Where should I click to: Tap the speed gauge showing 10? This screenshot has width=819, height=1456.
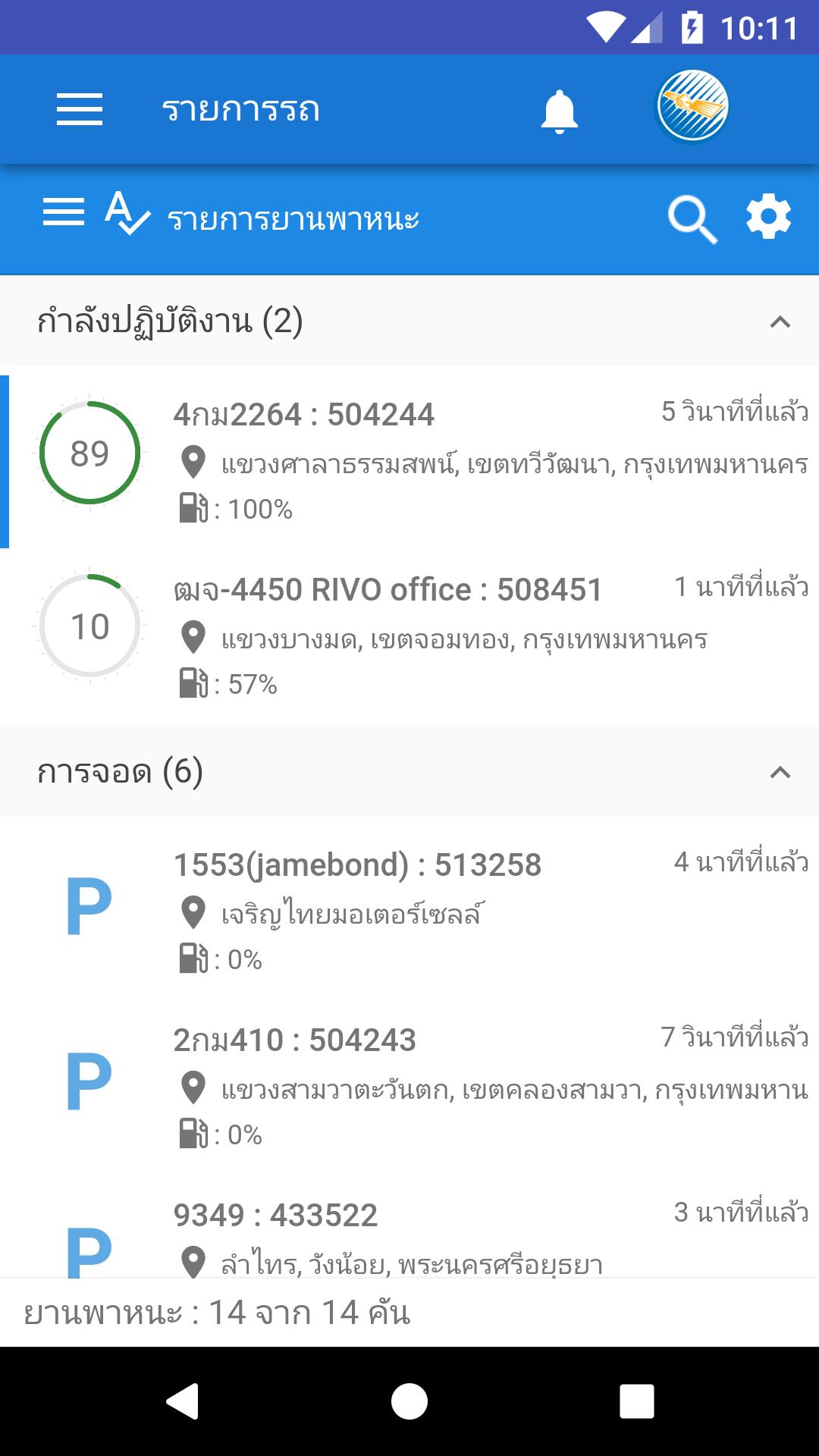90,626
